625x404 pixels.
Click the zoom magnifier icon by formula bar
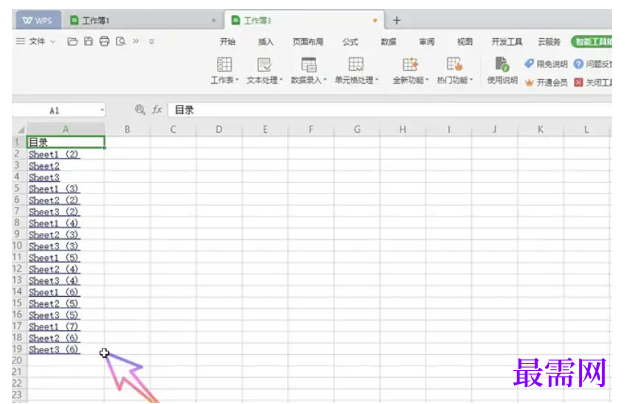[x=140, y=110]
